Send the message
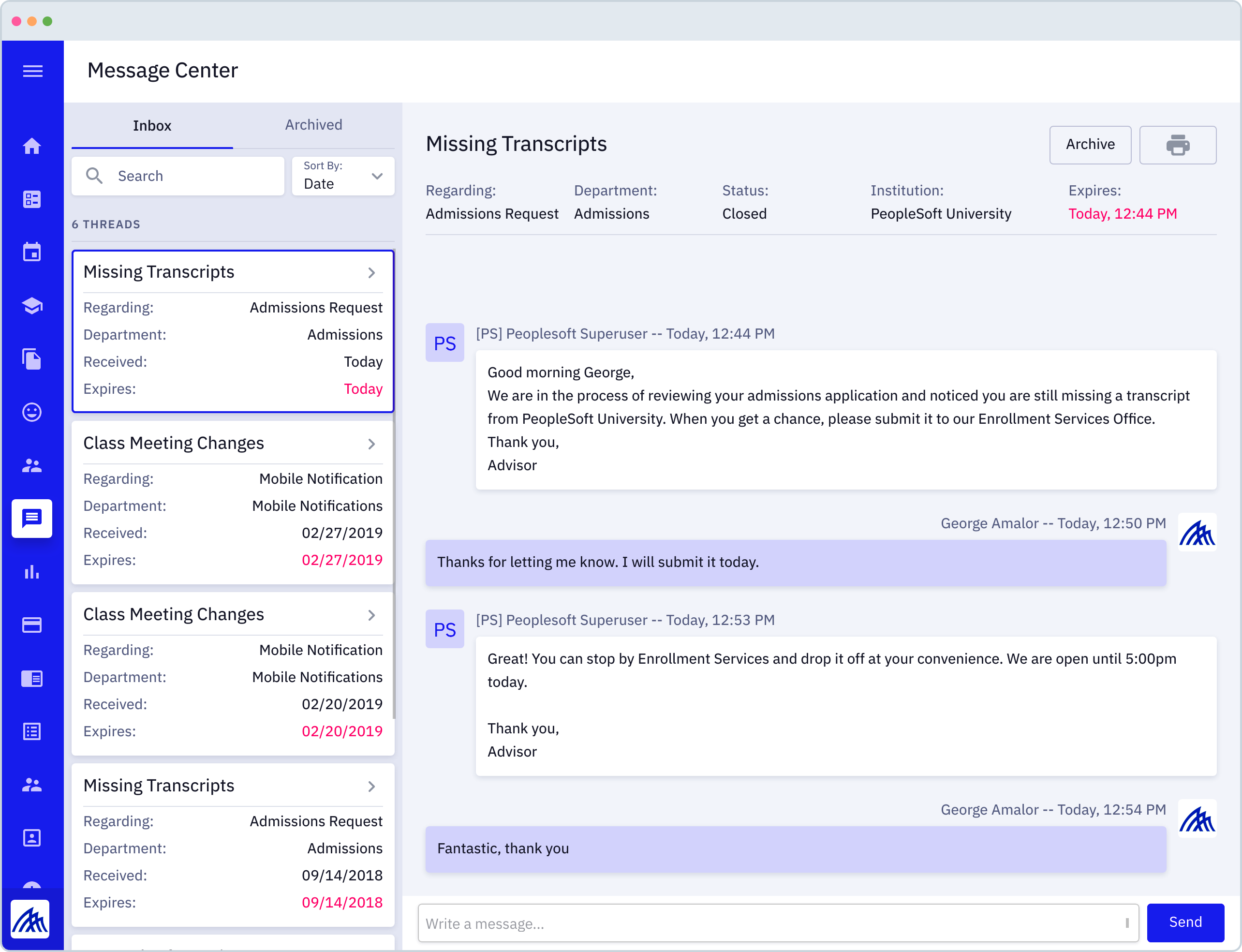 click(1185, 922)
